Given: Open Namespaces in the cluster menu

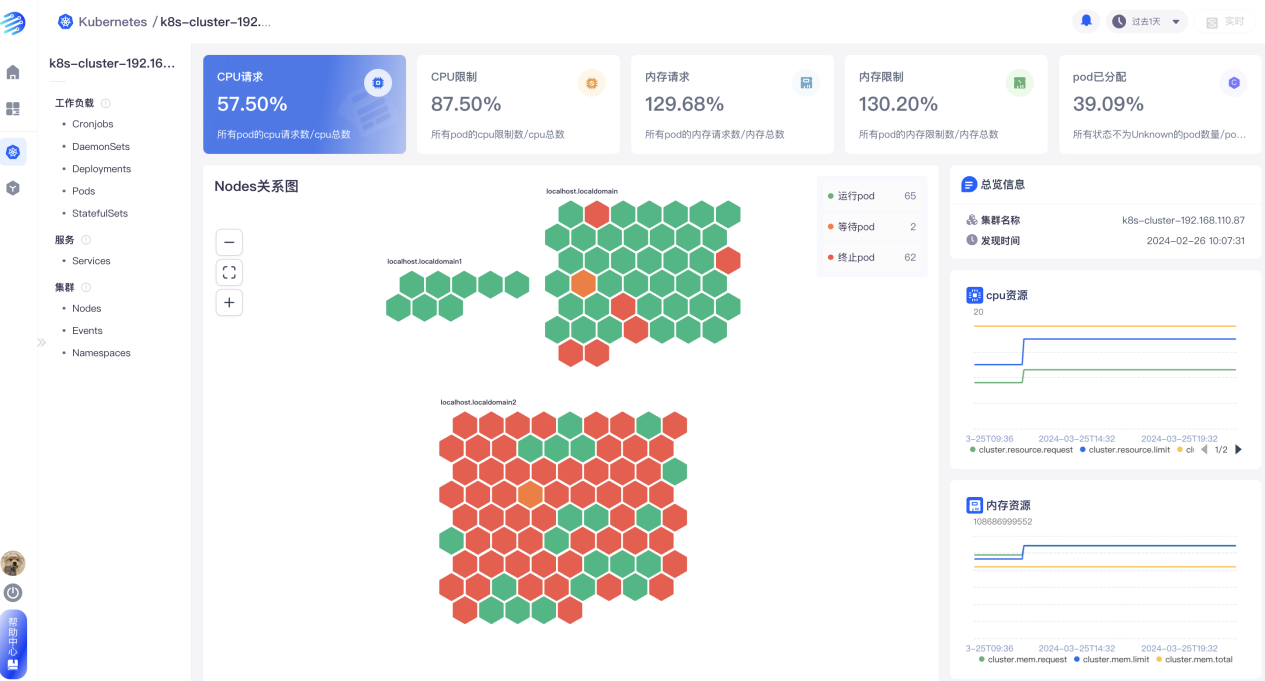Looking at the screenshot, I should 101,353.
